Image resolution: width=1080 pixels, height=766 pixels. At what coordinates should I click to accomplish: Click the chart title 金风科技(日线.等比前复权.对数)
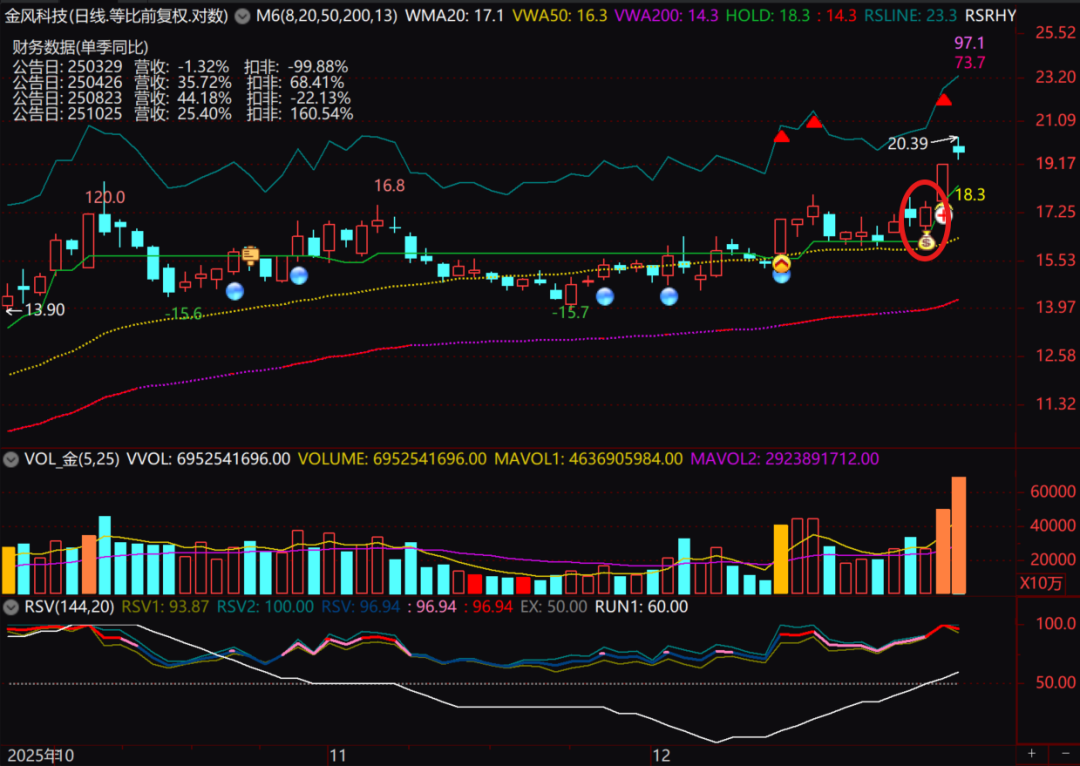[116, 16]
